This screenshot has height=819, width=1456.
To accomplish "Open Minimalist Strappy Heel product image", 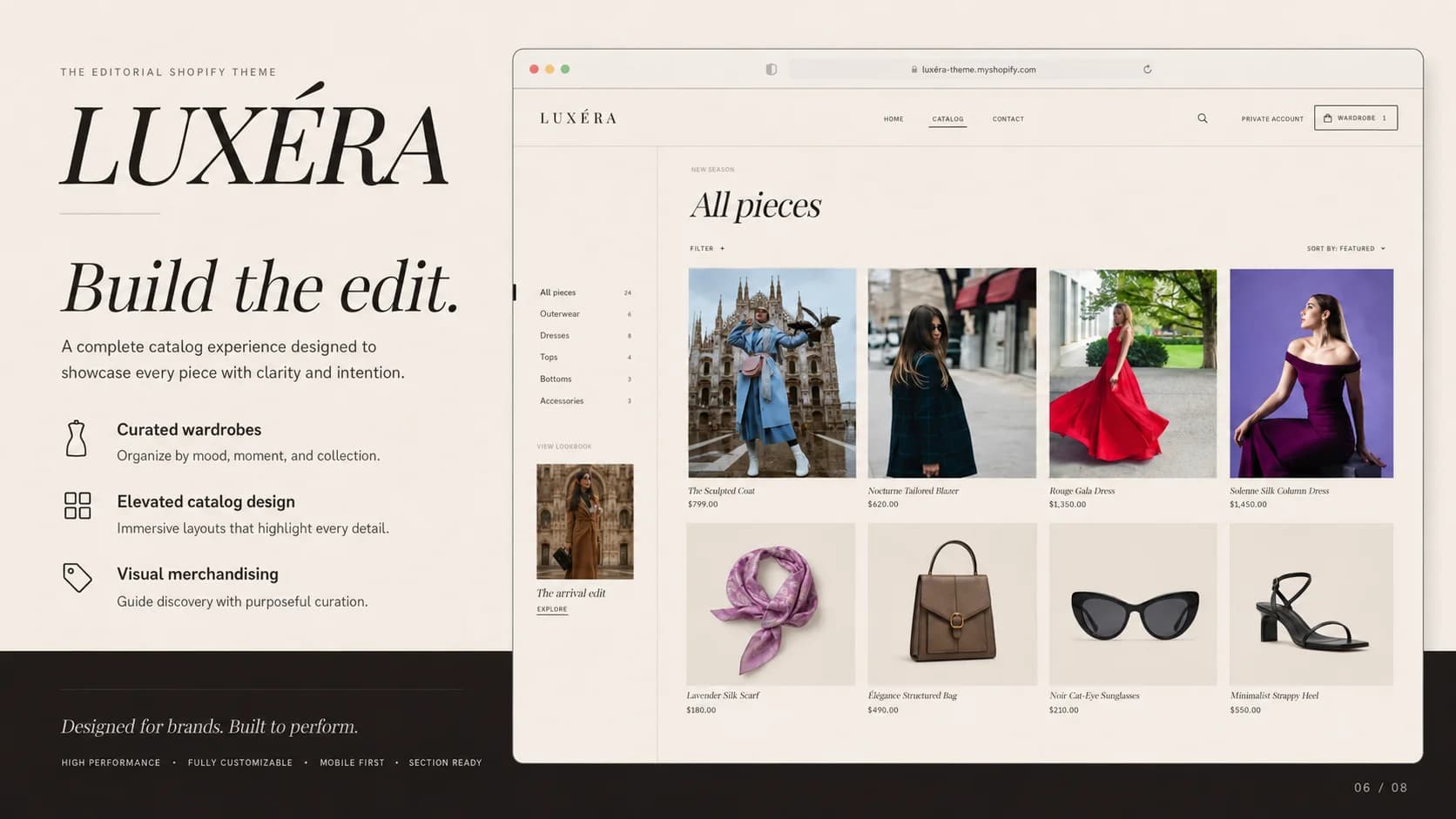I will coord(1311,604).
